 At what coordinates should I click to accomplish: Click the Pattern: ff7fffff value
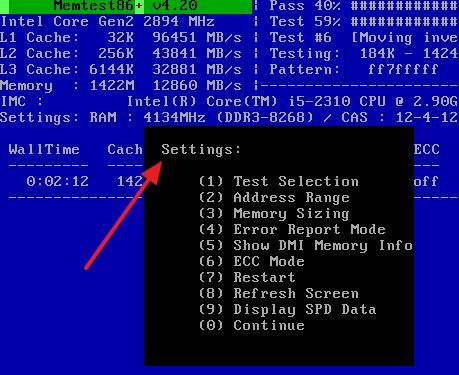coord(403,70)
